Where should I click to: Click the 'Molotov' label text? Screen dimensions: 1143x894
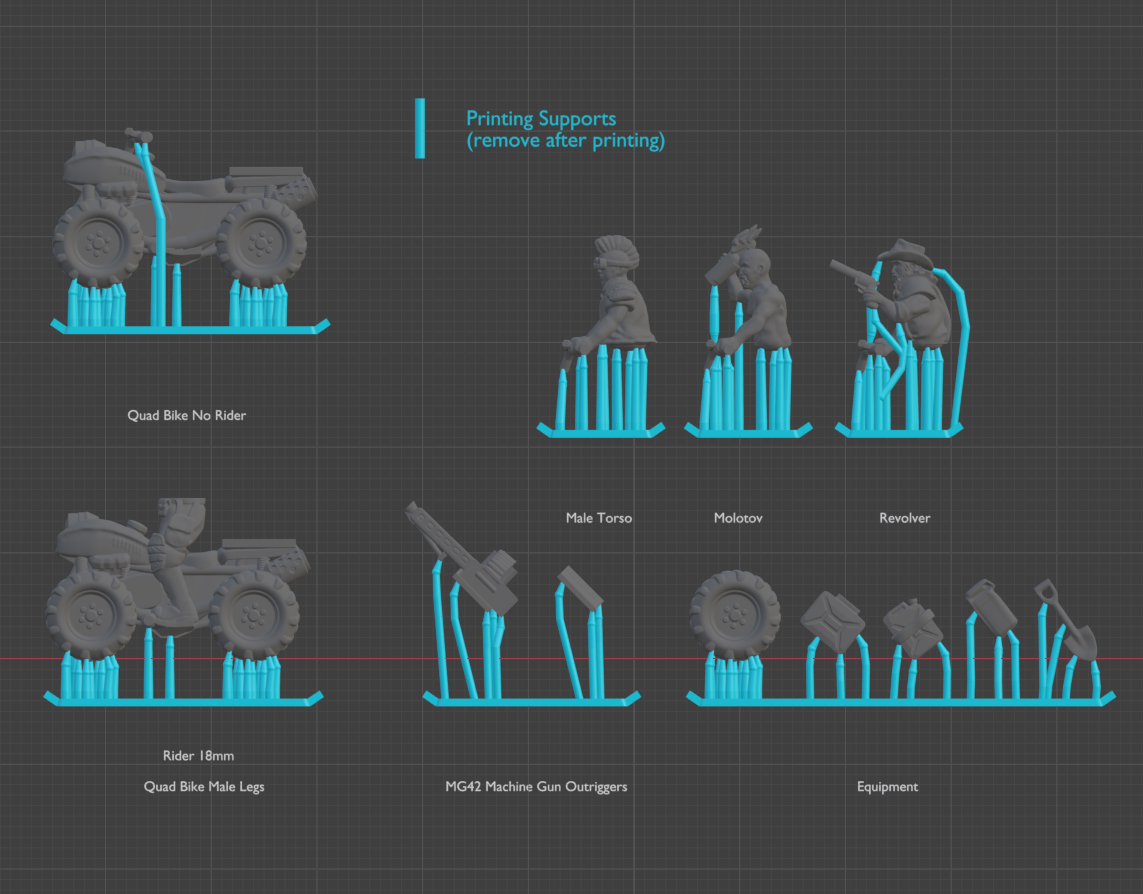tap(738, 518)
